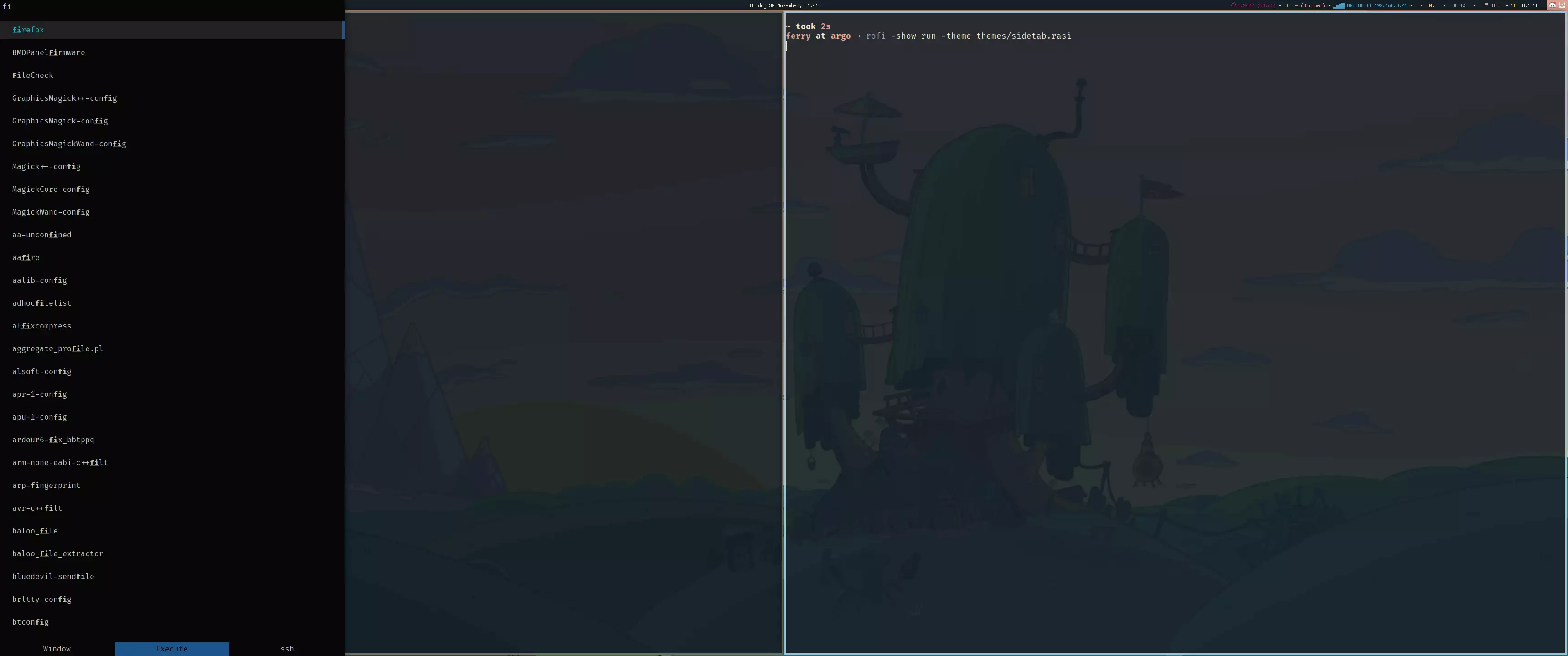Select MagickWand-config entry
Image resolution: width=1568 pixels, height=656 pixels.
point(172,212)
